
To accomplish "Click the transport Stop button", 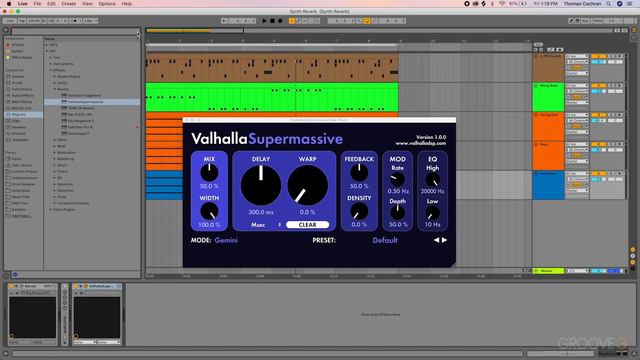I will 272,21.
